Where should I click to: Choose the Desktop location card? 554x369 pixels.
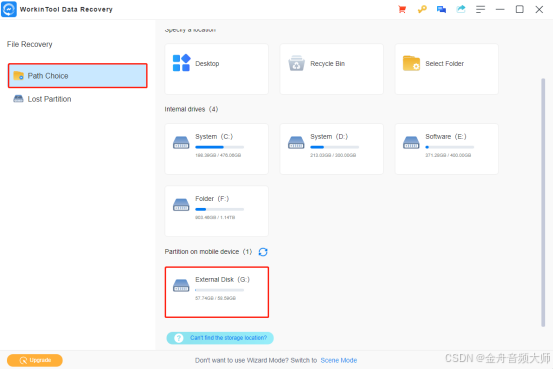click(217, 69)
